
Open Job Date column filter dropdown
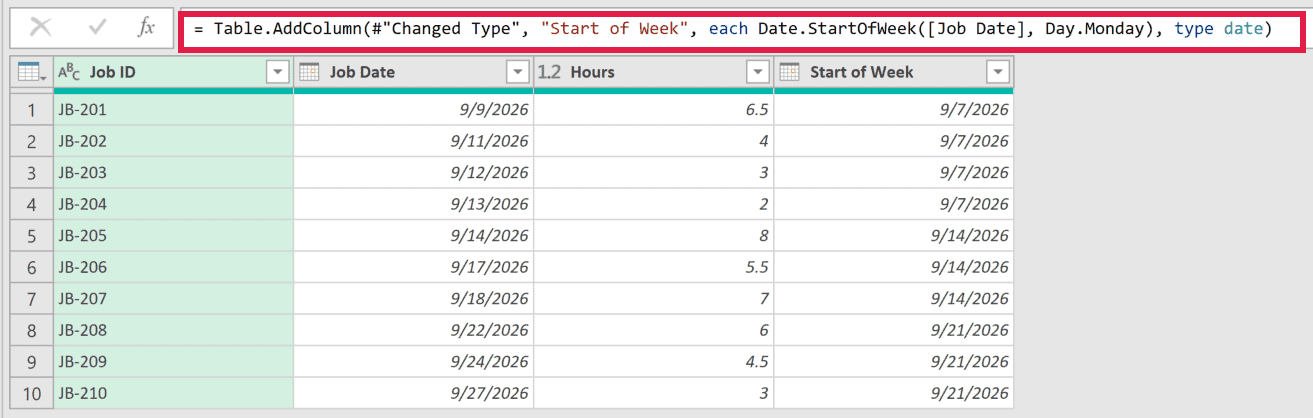coord(517,72)
